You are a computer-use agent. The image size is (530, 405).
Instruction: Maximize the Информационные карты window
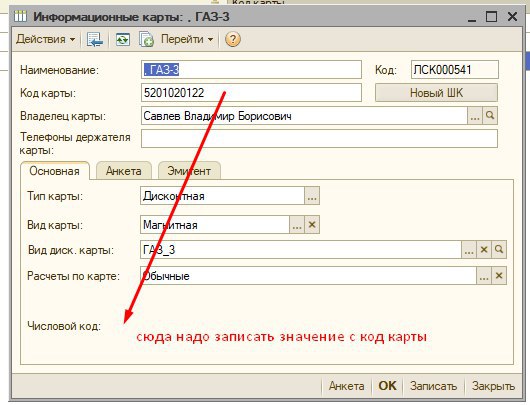[x=491, y=16]
